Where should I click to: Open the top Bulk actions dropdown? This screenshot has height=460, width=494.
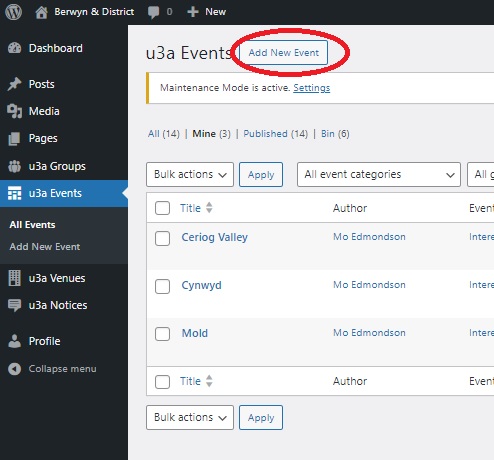(190, 174)
